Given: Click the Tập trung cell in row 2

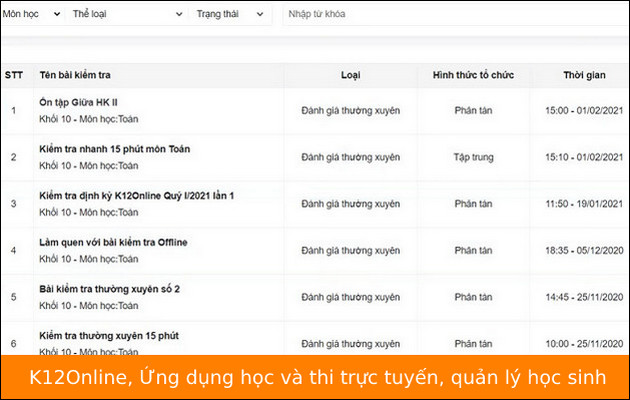Looking at the screenshot, I should (x=474, y=157).
